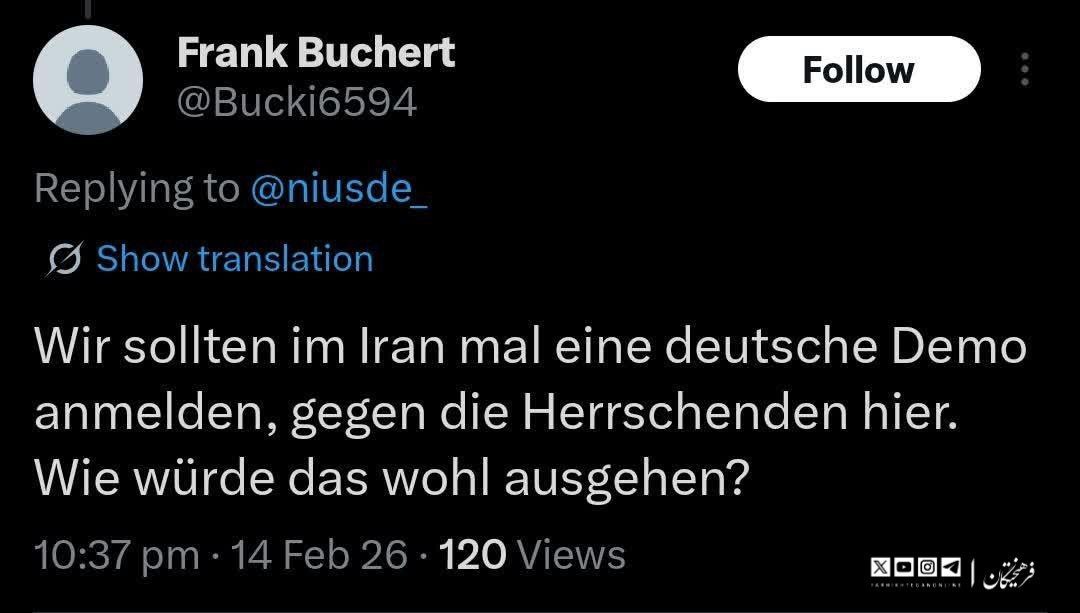Open Frank Buchert's profile avatar

click(x=88, y=80)
